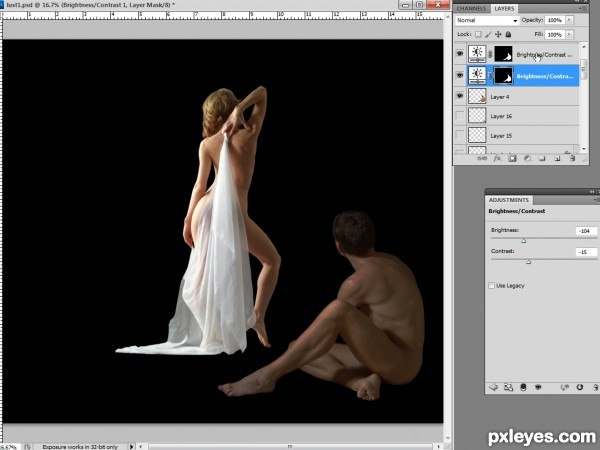Open the Normal blend mode dropdown
Image resolution: width=600 pixels, height=450 pixels.
coord(487,20)
